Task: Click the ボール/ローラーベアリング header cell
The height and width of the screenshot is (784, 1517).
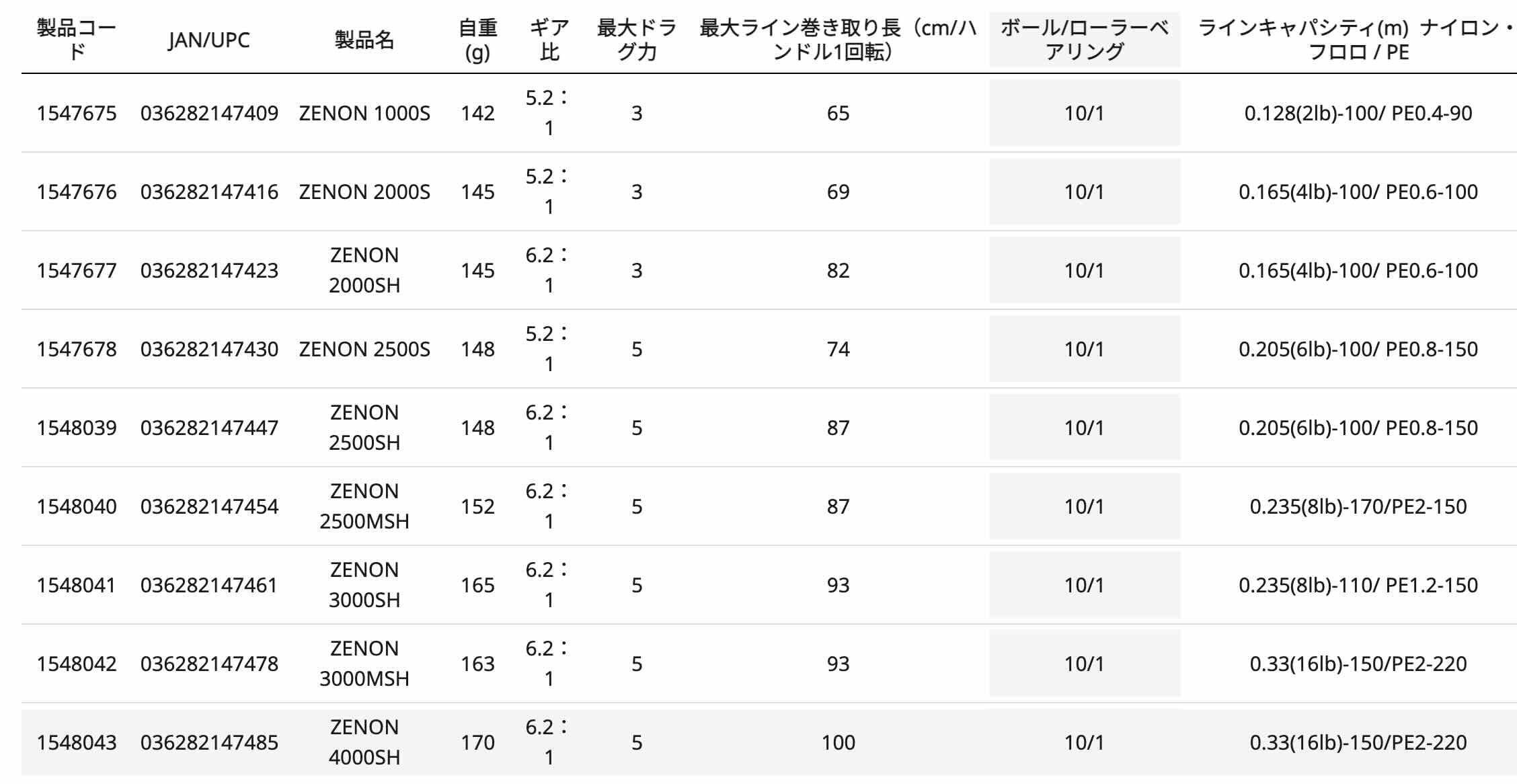Action: 1085,40
